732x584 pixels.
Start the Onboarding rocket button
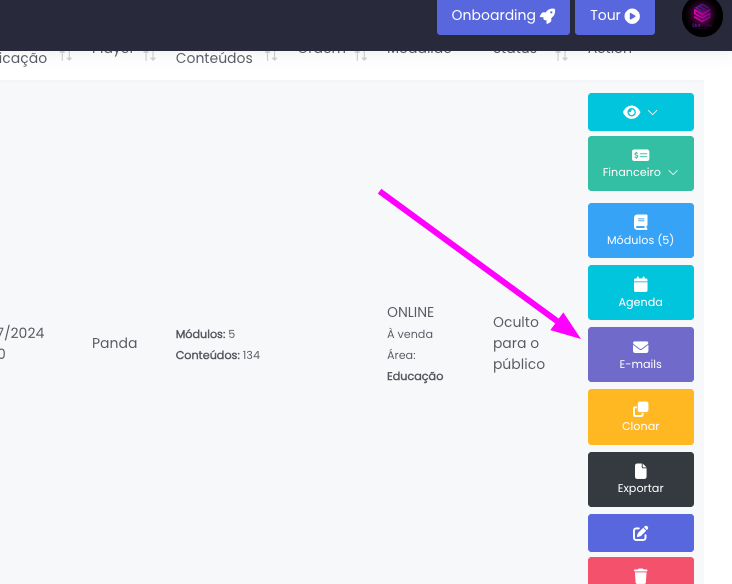(503, 16)
